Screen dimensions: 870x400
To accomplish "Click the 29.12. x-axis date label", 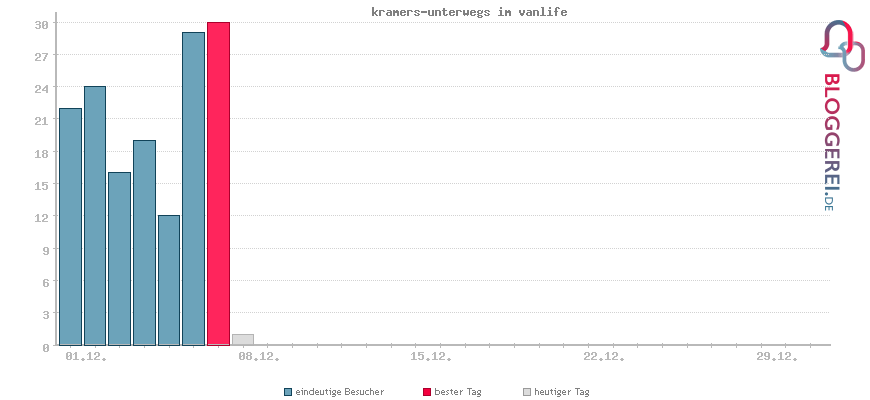I will coord(777,356).
